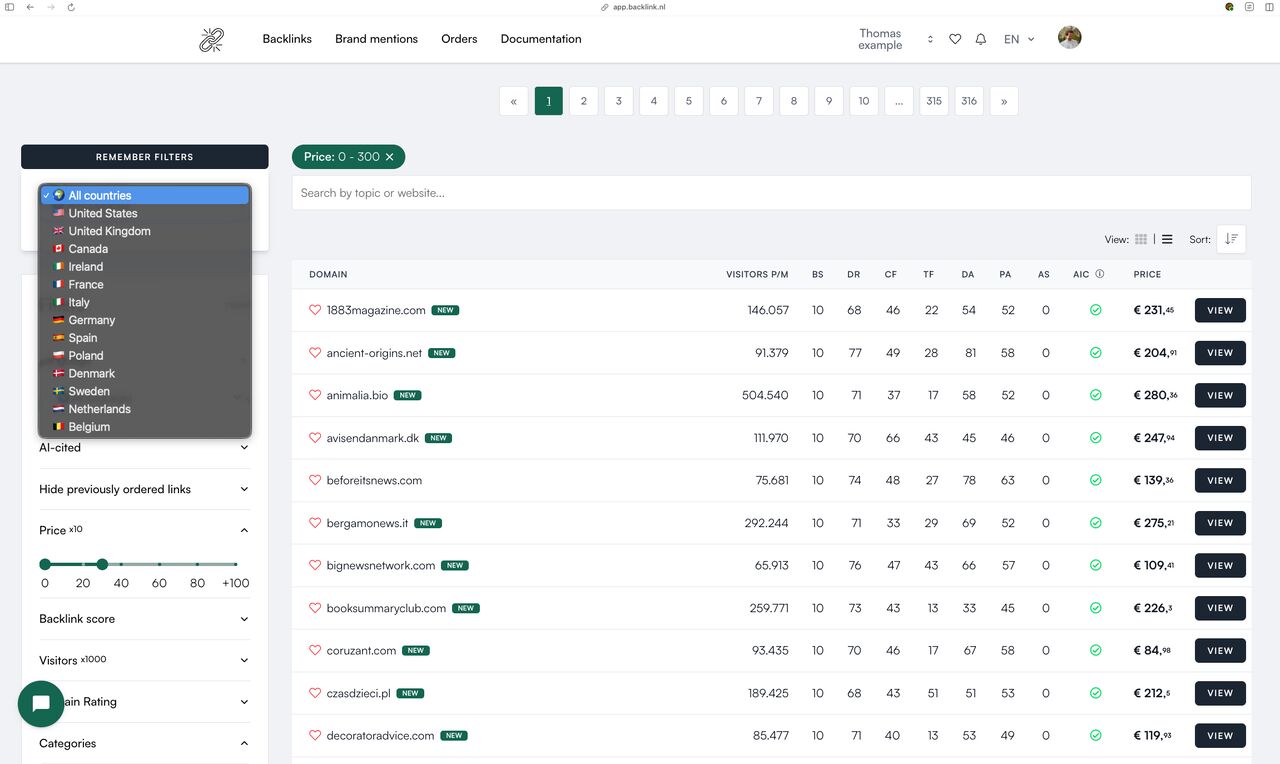Image resolution: width=1280 pixels, height=764 pixels.
Task: Expand the Visitors filter section
Action: (x=145, y=660)
